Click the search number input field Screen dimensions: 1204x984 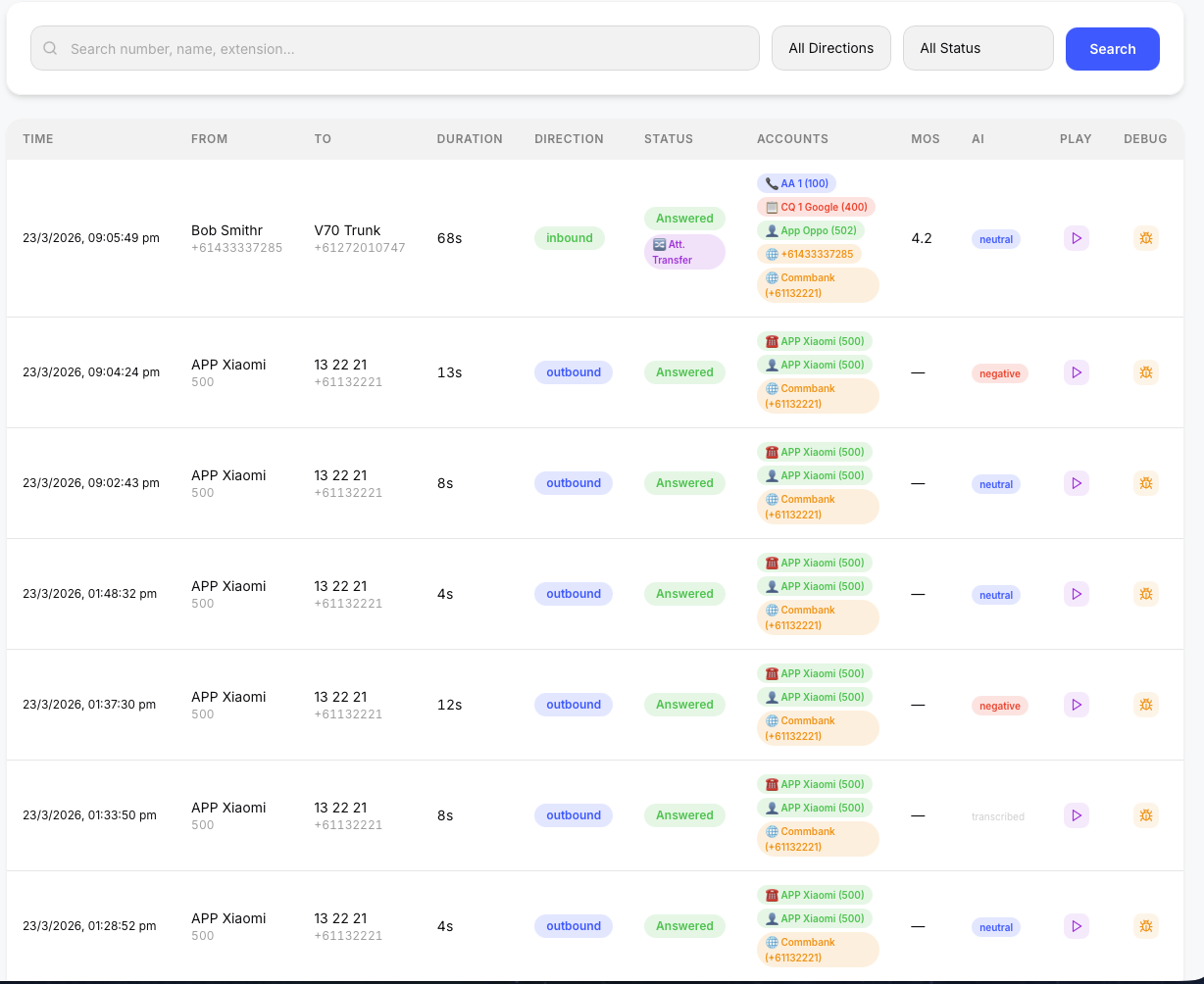coord(392,47)
